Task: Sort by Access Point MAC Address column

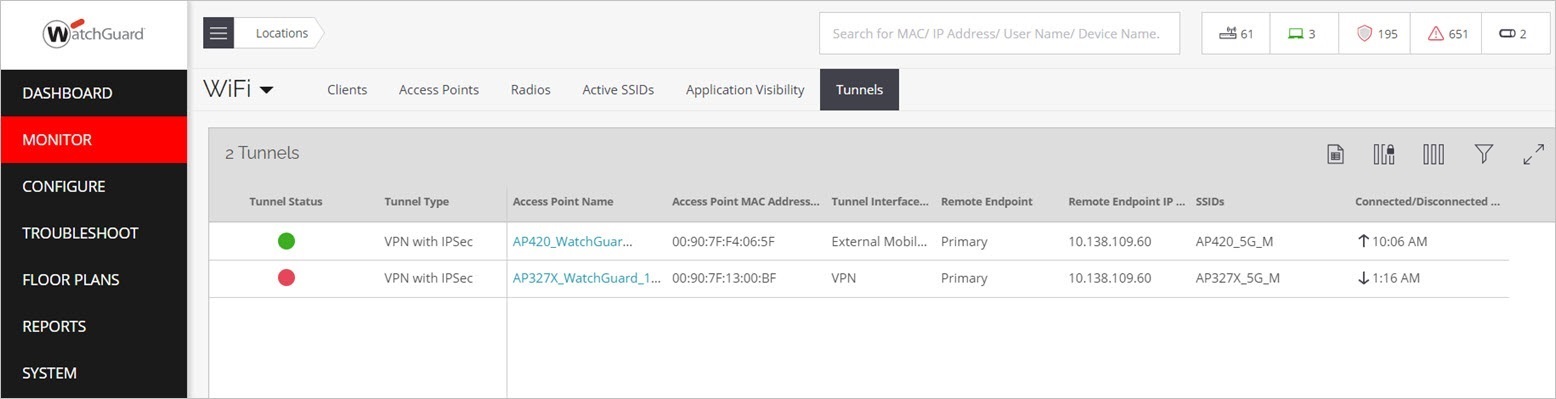Action: (746, 201)
